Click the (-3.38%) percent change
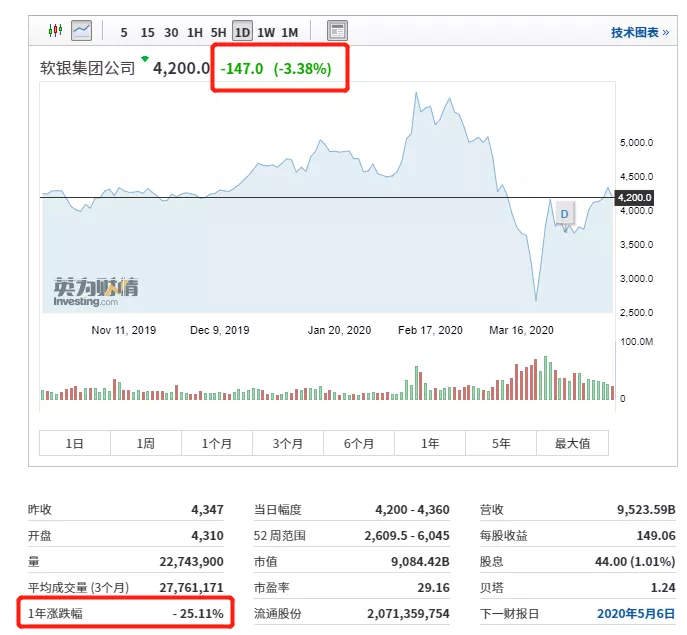The height and width of the screenshot is (635, 687). point(303,69)
